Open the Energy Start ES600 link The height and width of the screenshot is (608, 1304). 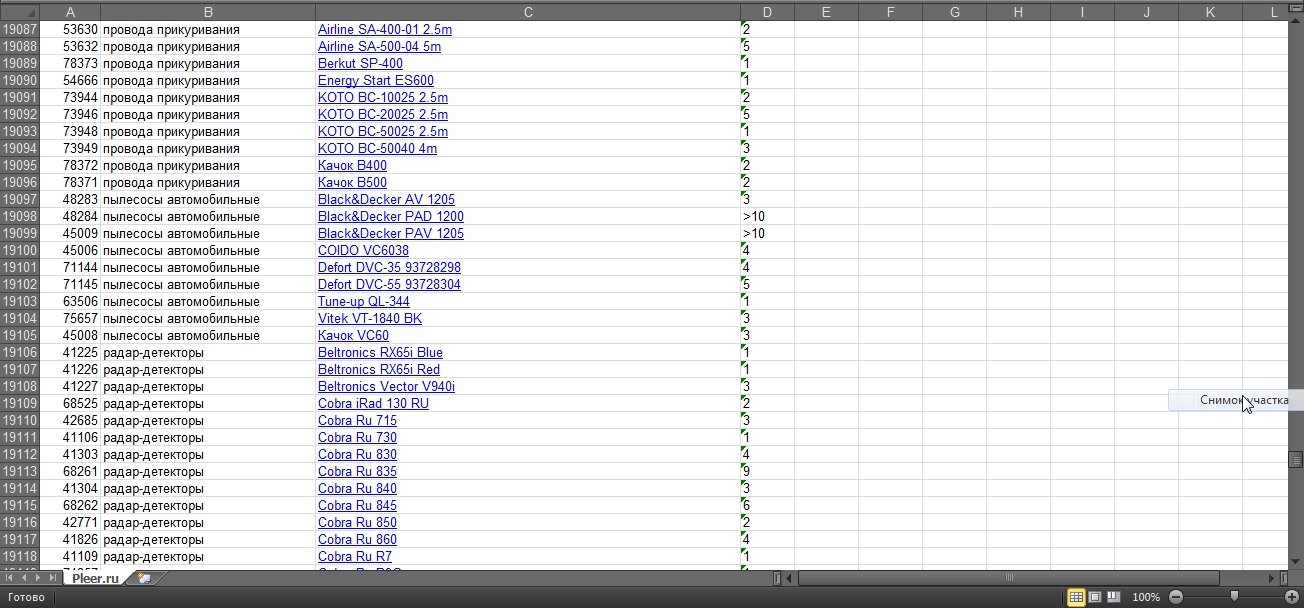point(376,81)
